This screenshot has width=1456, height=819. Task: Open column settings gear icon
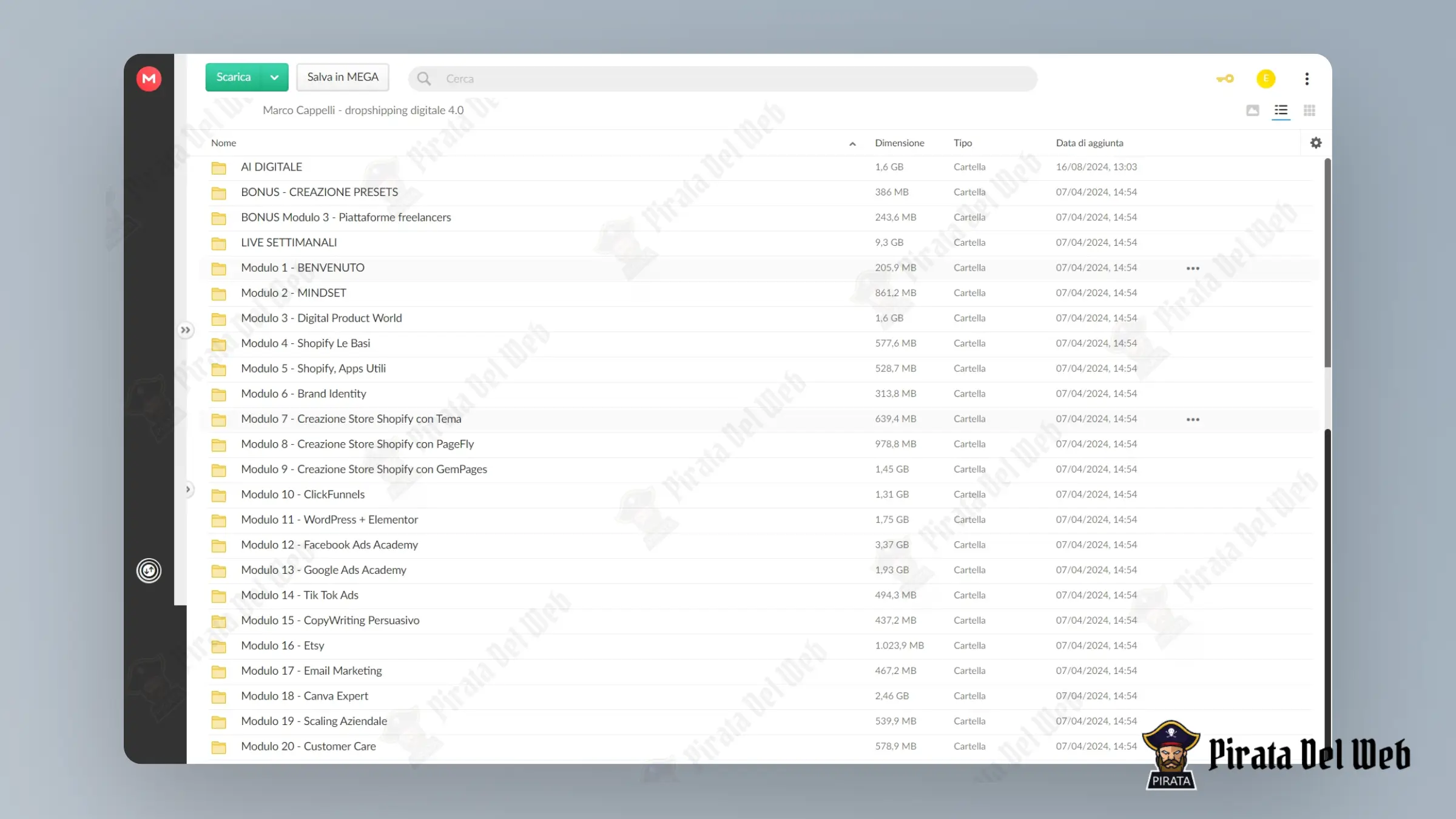point(1316,143)
